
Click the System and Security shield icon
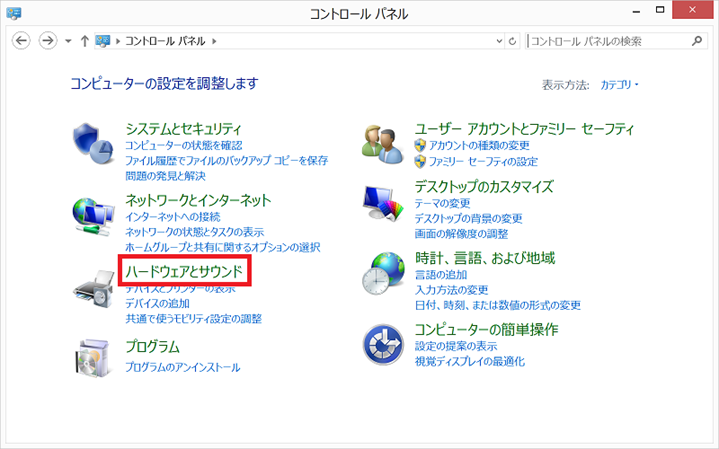94,144
